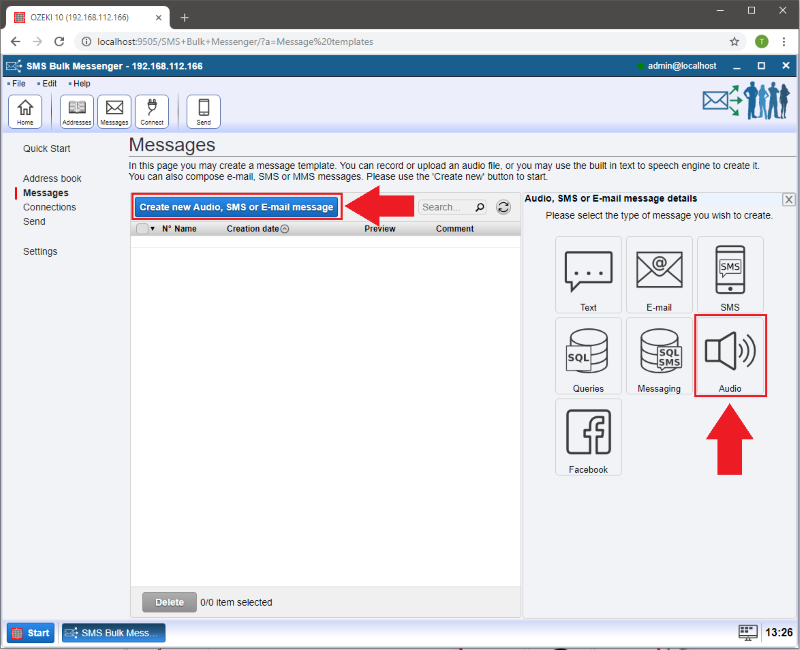Open the Help menu

coord(81,84)
